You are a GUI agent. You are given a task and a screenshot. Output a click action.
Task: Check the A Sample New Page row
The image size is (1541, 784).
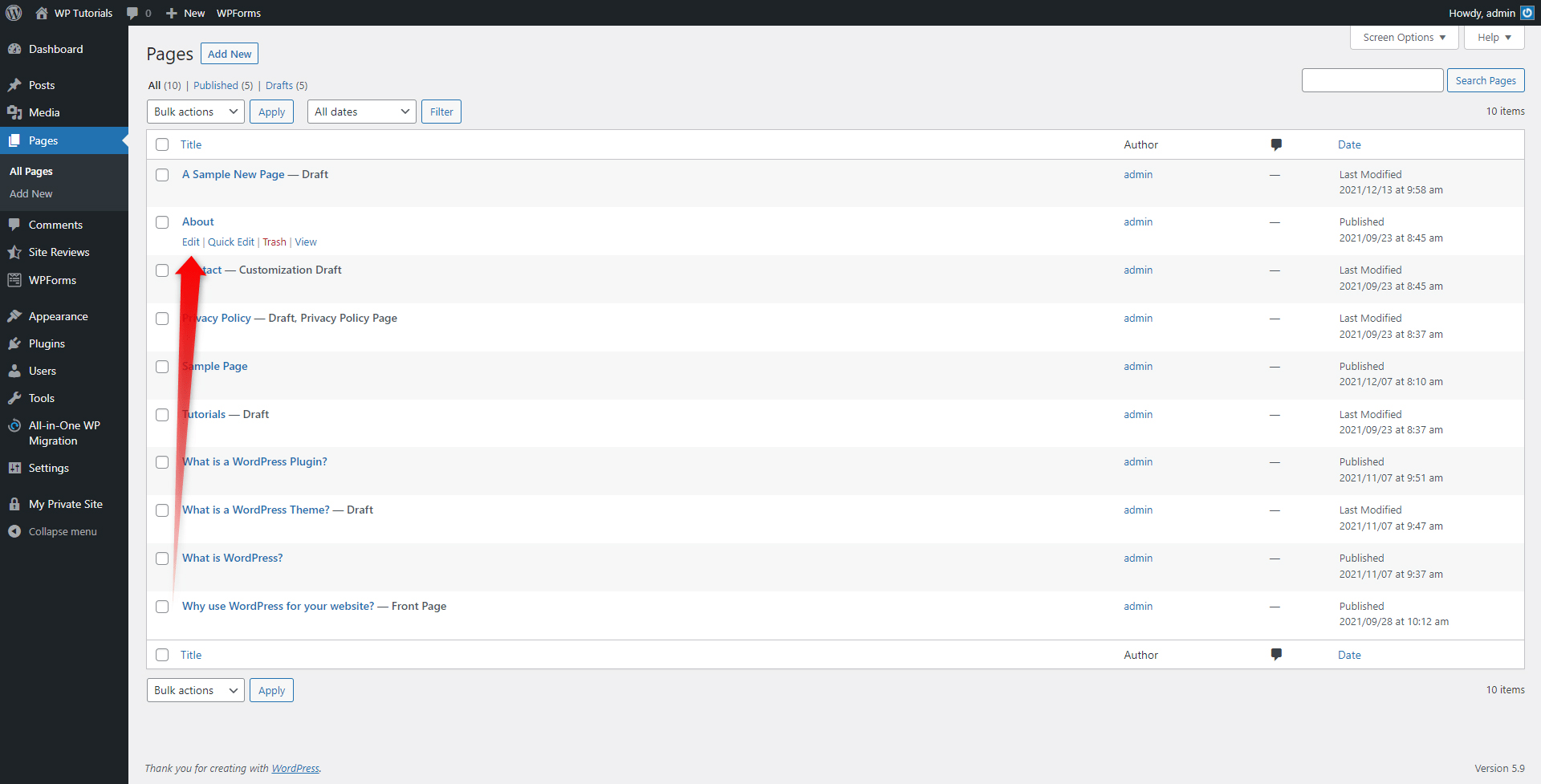(x=162, y=175)
